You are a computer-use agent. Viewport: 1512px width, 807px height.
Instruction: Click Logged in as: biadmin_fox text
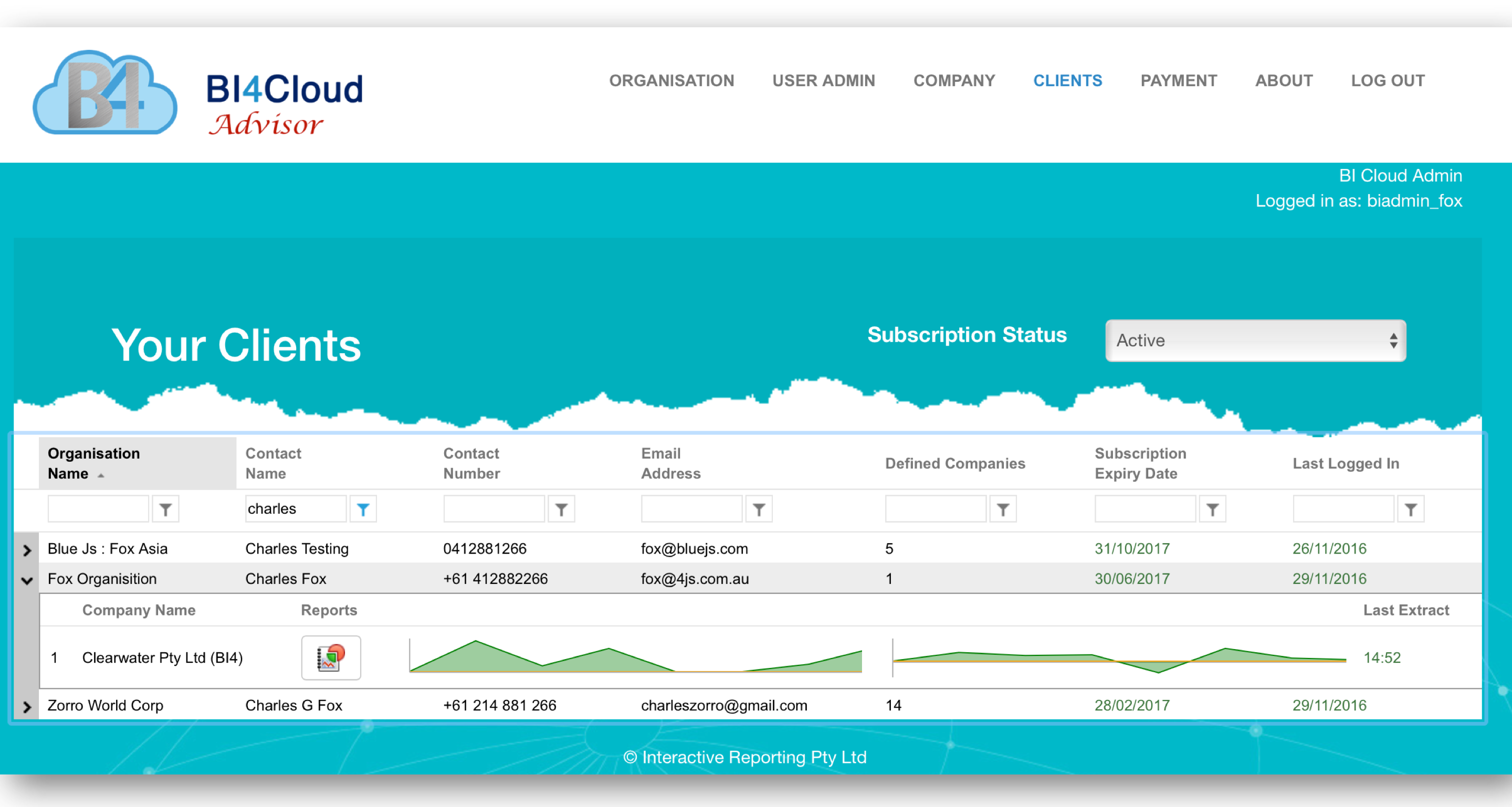pyautogui.click(x=1359, y=201)
